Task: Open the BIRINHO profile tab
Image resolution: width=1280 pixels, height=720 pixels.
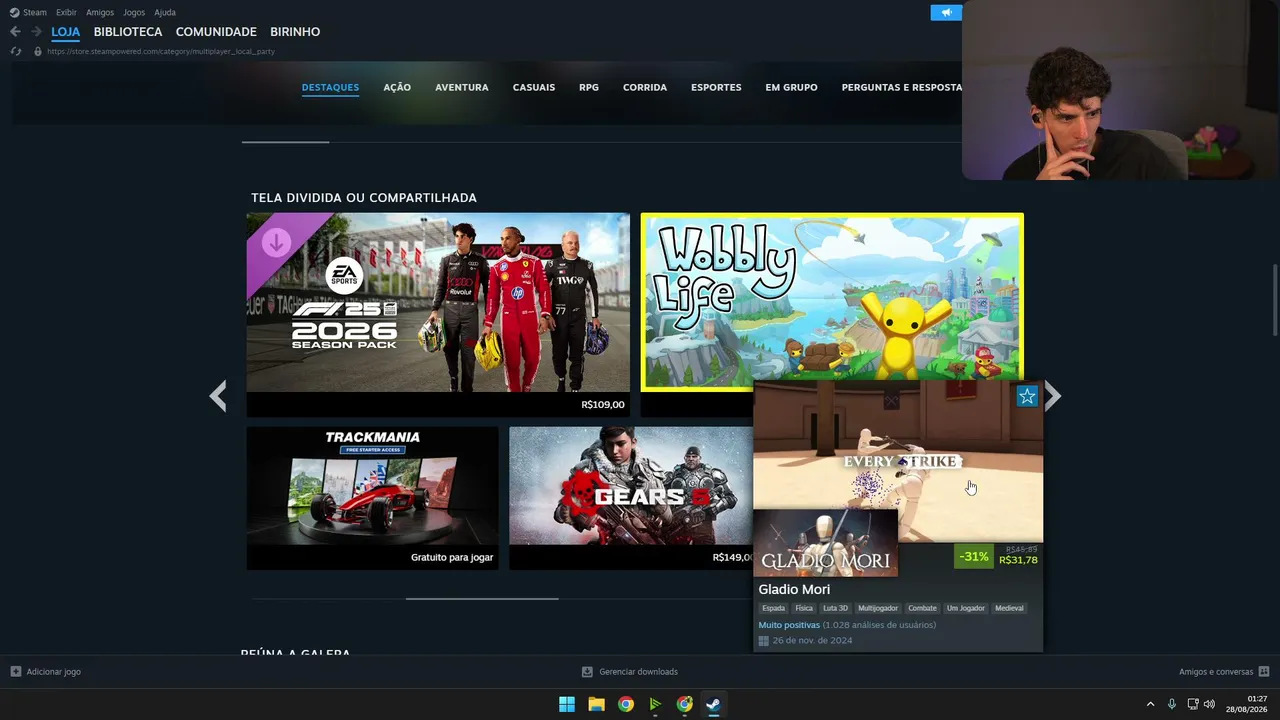Action: click(295, 32)
